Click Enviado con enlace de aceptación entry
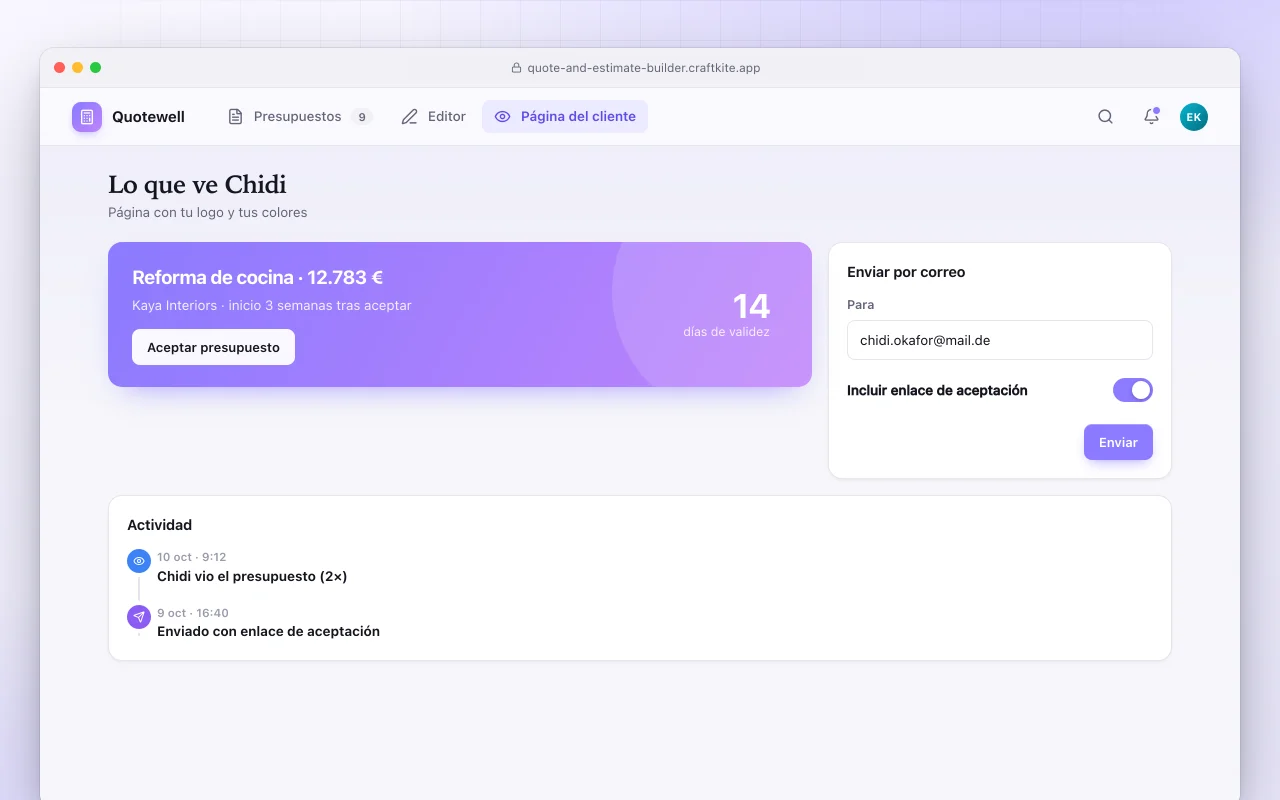The height and width of the screenshot is (800, 1280). tap(268, 631)
